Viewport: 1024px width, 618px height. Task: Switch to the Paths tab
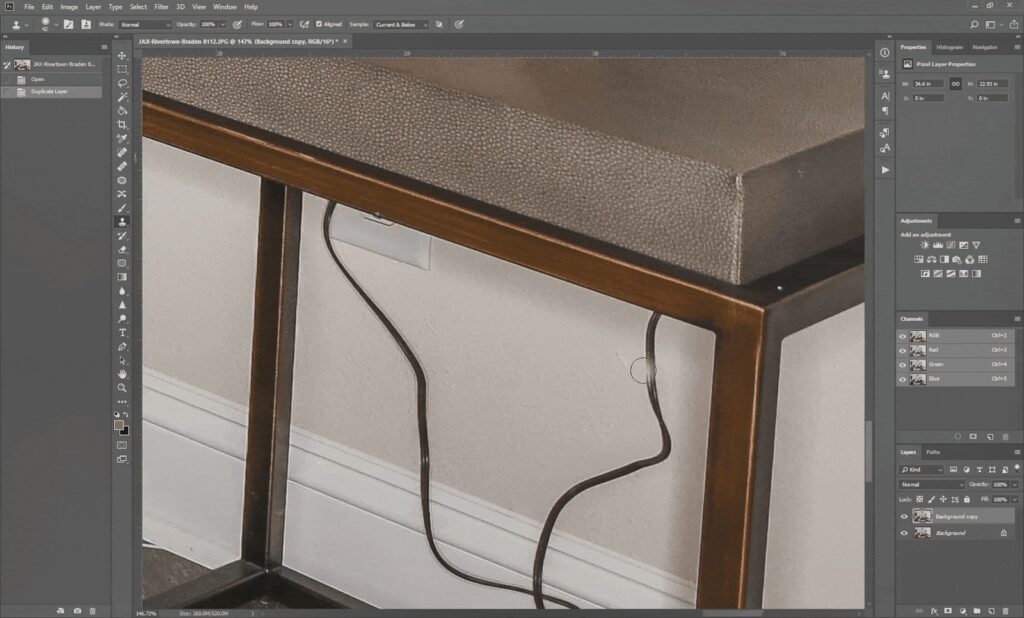pos(933,452)
